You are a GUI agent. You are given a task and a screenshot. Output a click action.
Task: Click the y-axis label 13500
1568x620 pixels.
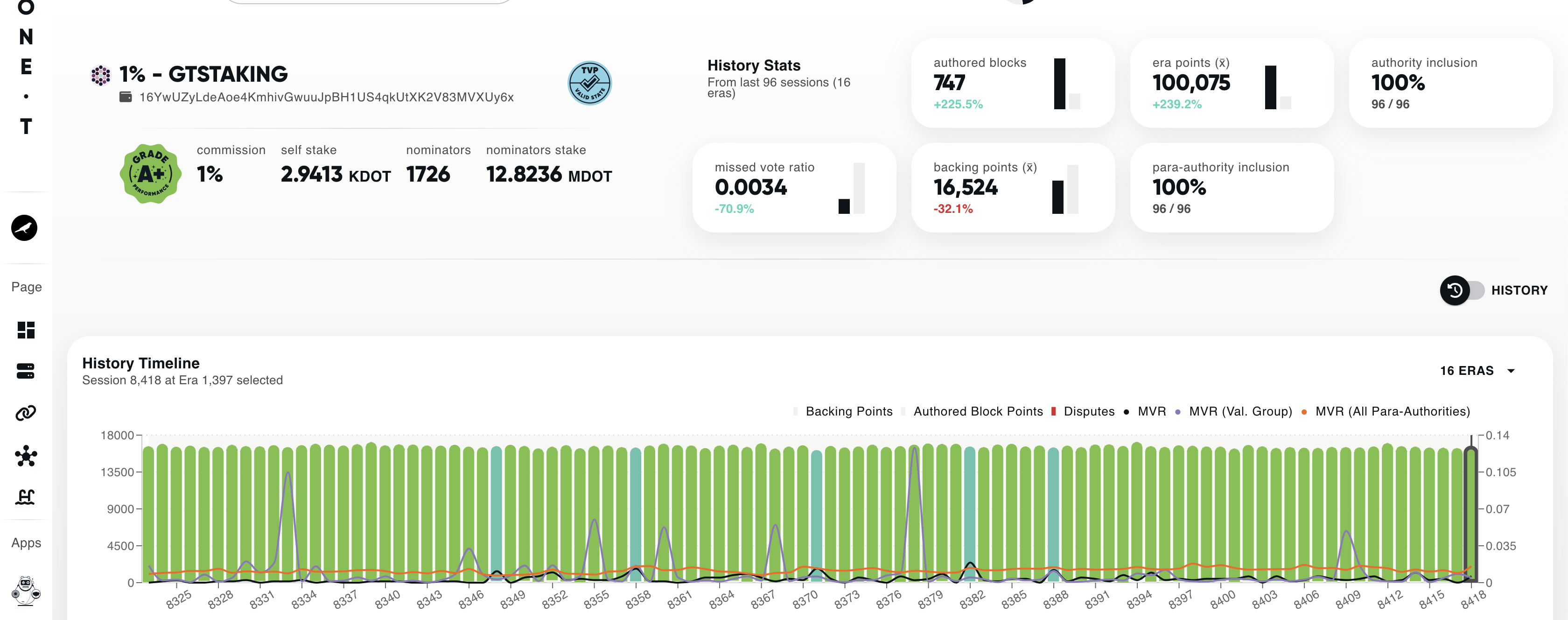point(118,472)
